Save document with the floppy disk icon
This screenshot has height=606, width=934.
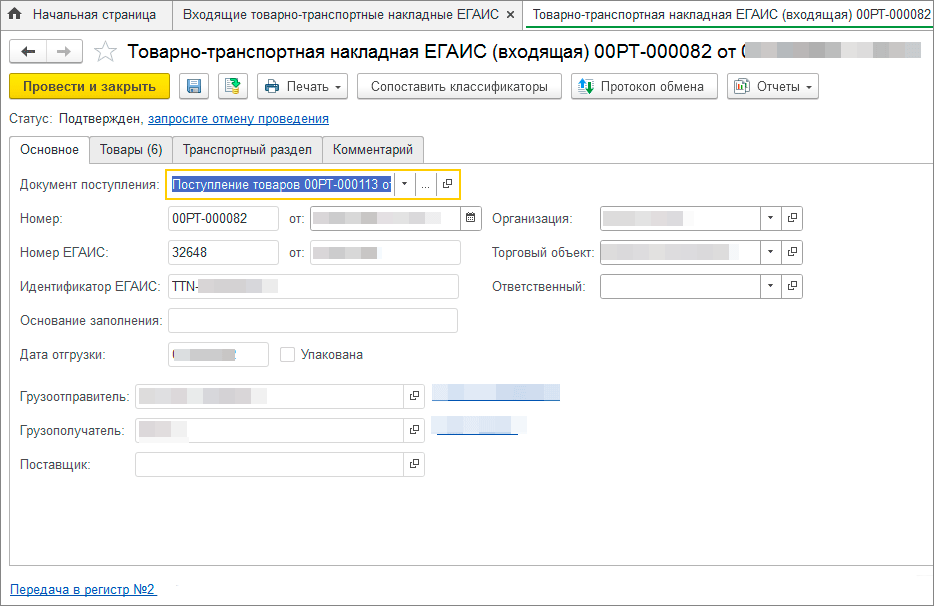[x=194, y=86]
